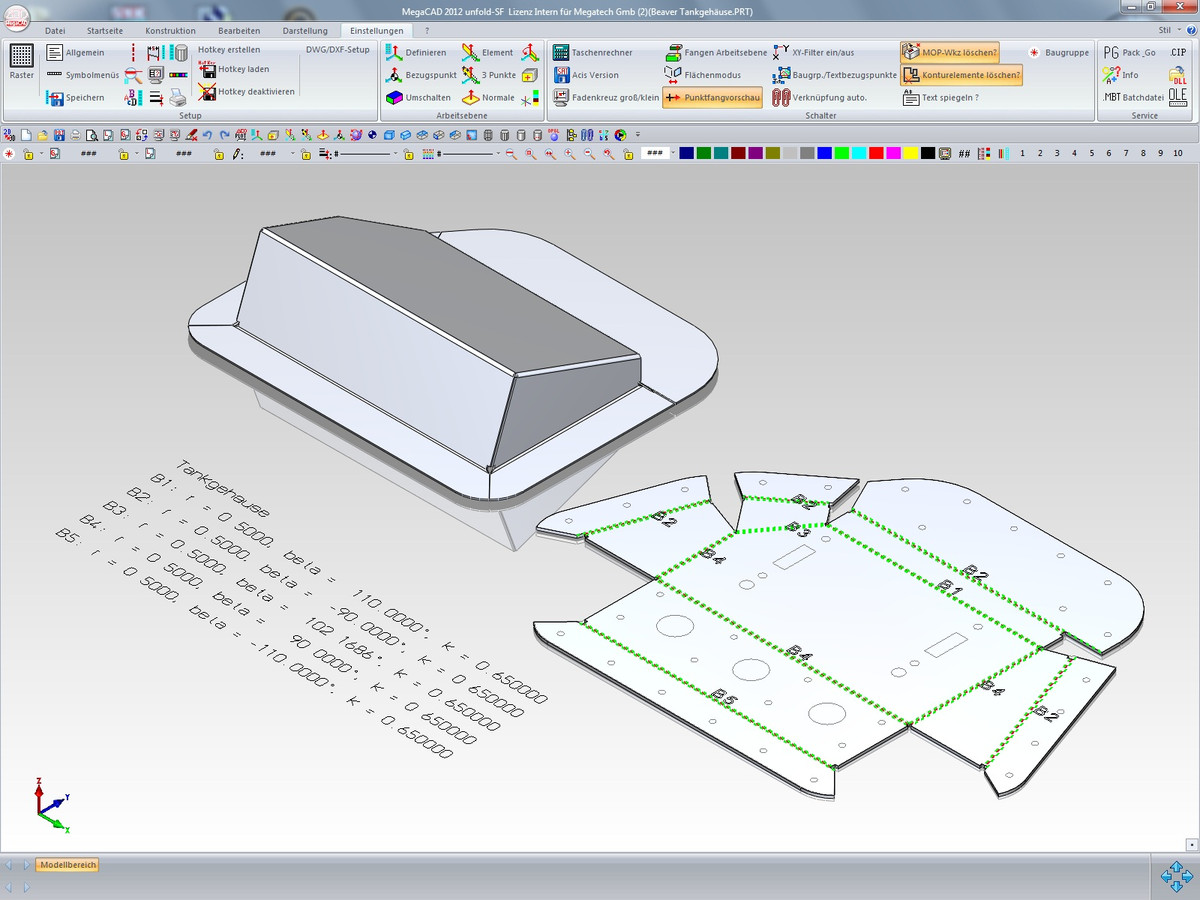Click the DWG/DXF-Setup button
Screen dimensions: 1200x900
coord(337,49)
